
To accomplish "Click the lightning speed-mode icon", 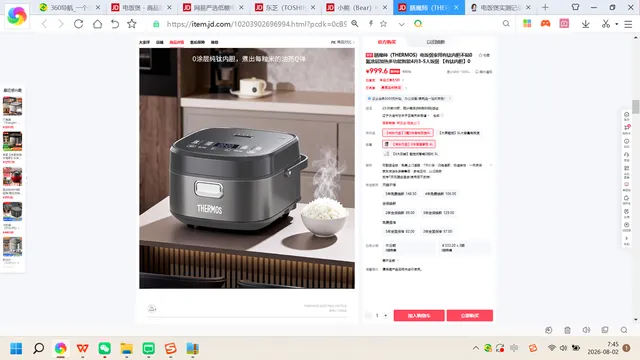I will 371,24.
